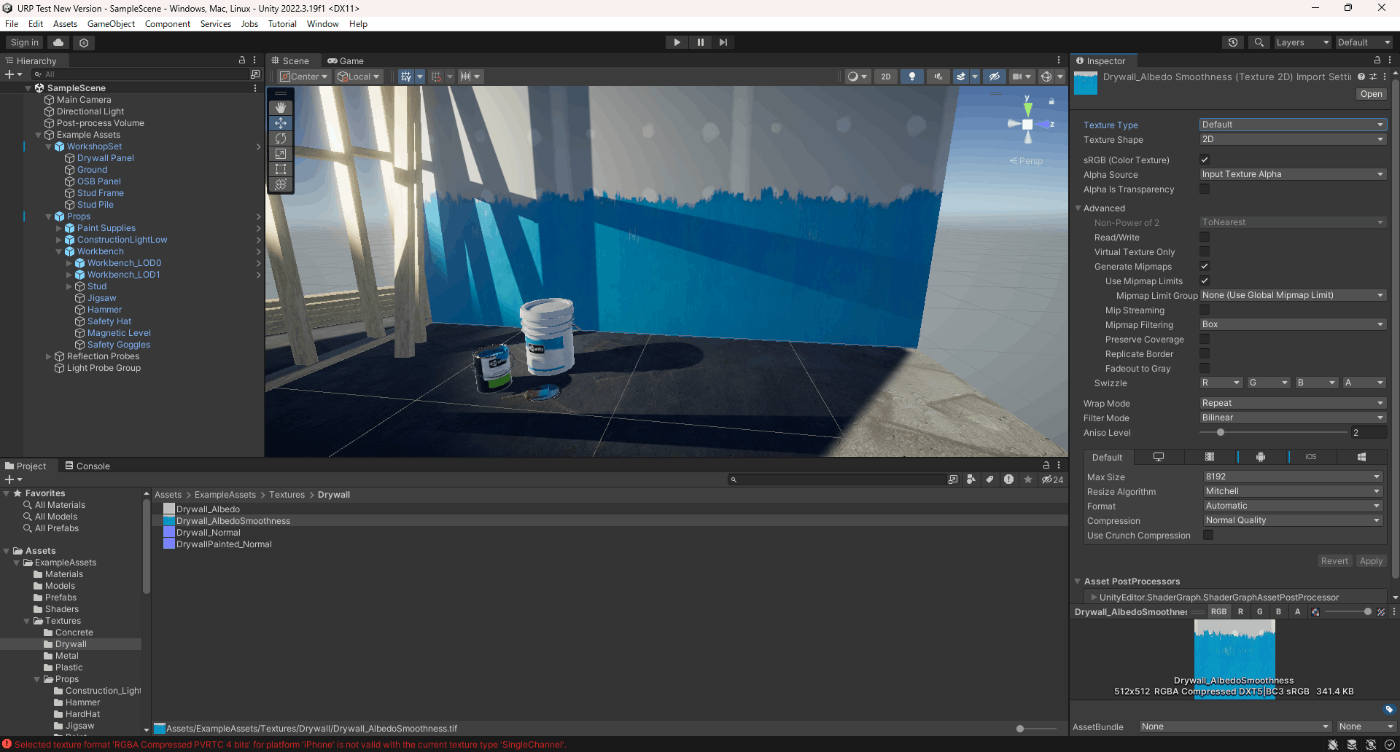Image resolution: width=1400 pixels, height=752 pixels.
Task: Open the Layers dropdown
Action: (x=1302, y=42)
